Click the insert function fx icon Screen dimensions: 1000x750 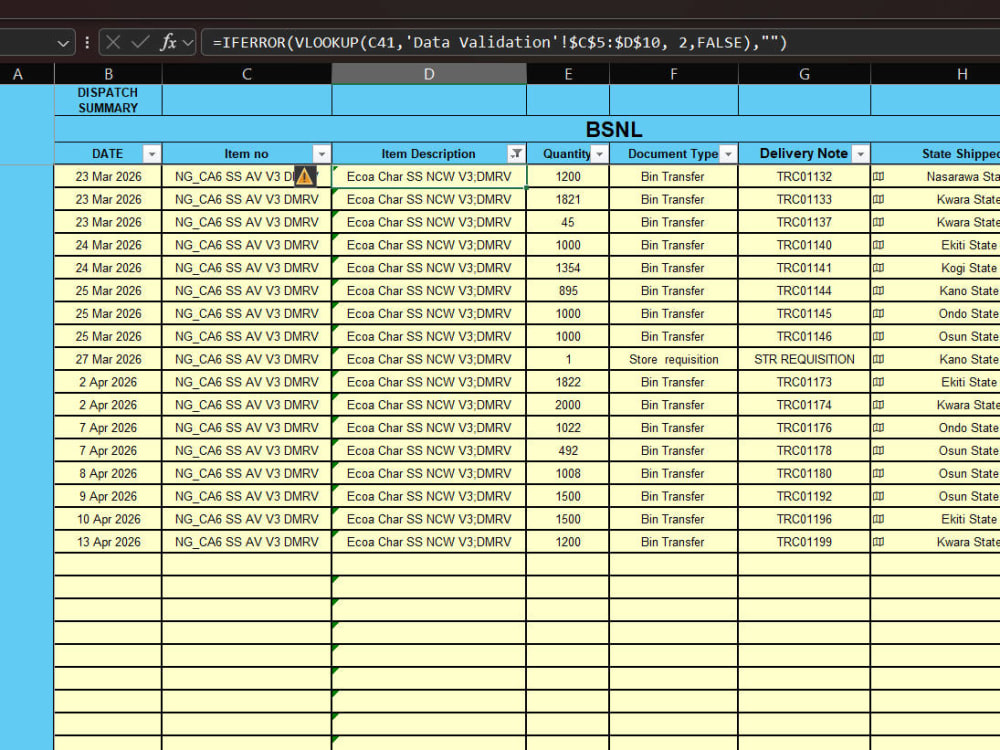[168, 43]
